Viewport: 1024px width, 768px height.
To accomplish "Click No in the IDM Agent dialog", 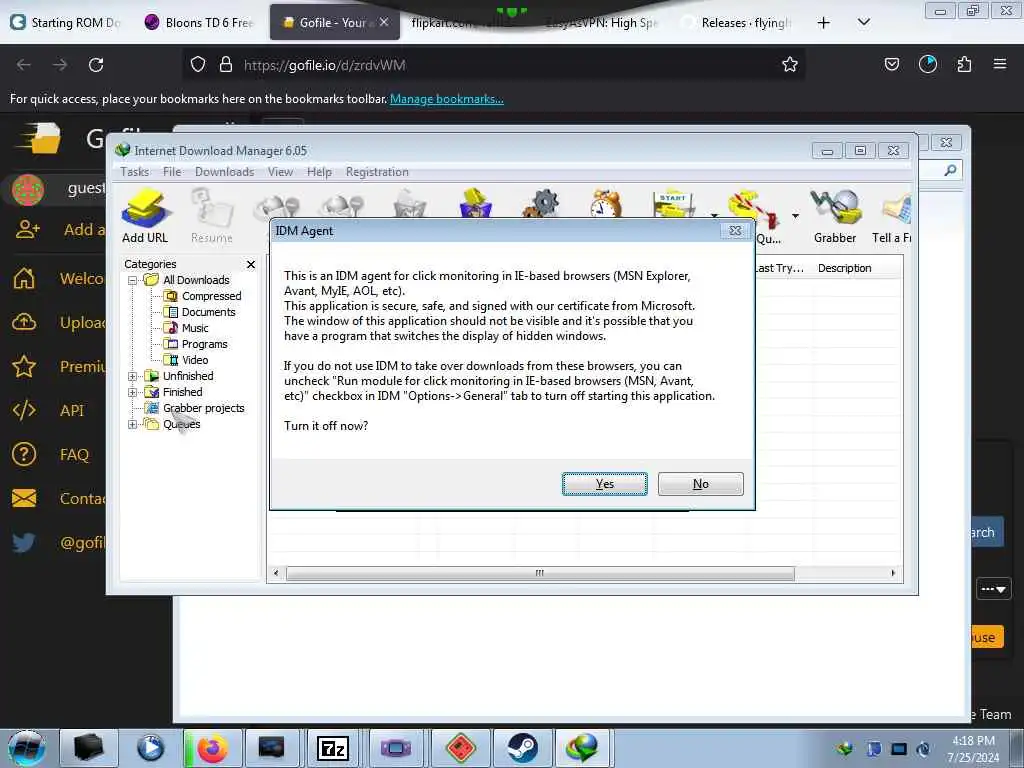I will click(x=701, y=484).
